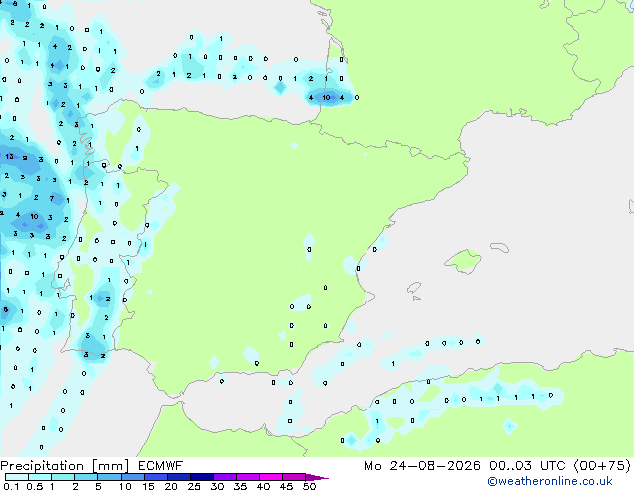Click the 30 to 35 mm purple legend swatch
This screenshot has width=634, height=490.
click(225, 477)
